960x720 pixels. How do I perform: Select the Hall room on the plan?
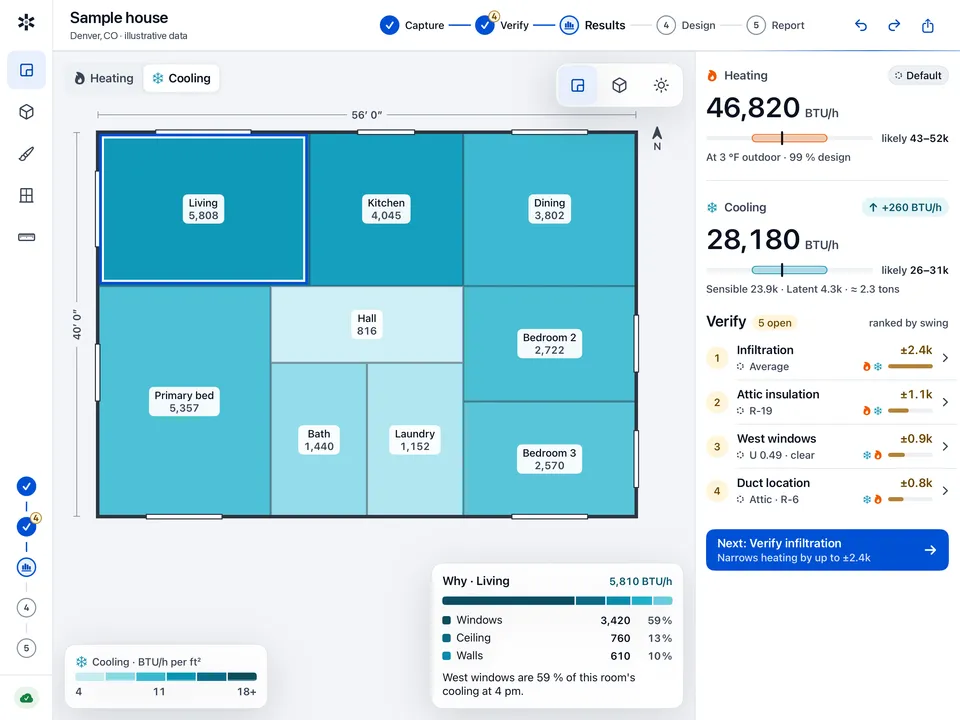coord(367,324)
